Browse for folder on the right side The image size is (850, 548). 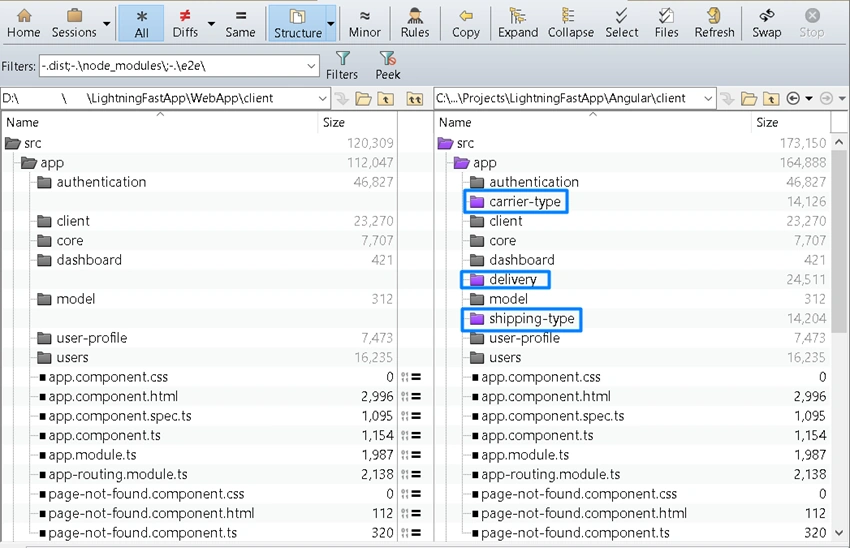[x=749, y=99]
